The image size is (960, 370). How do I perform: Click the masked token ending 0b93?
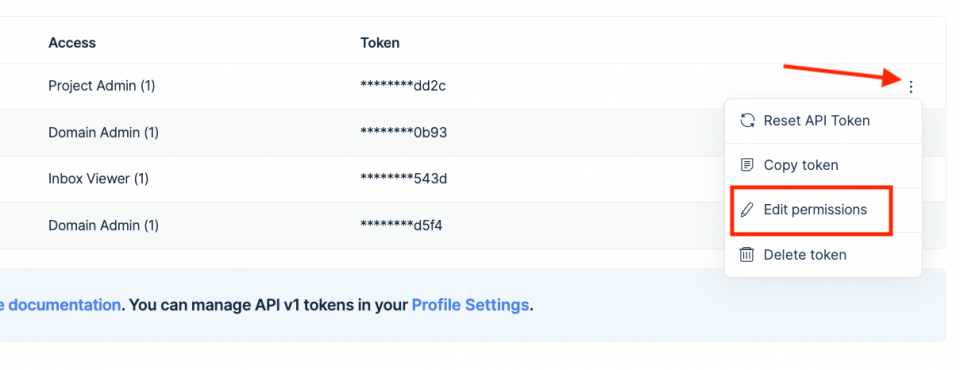pos(403,133)
